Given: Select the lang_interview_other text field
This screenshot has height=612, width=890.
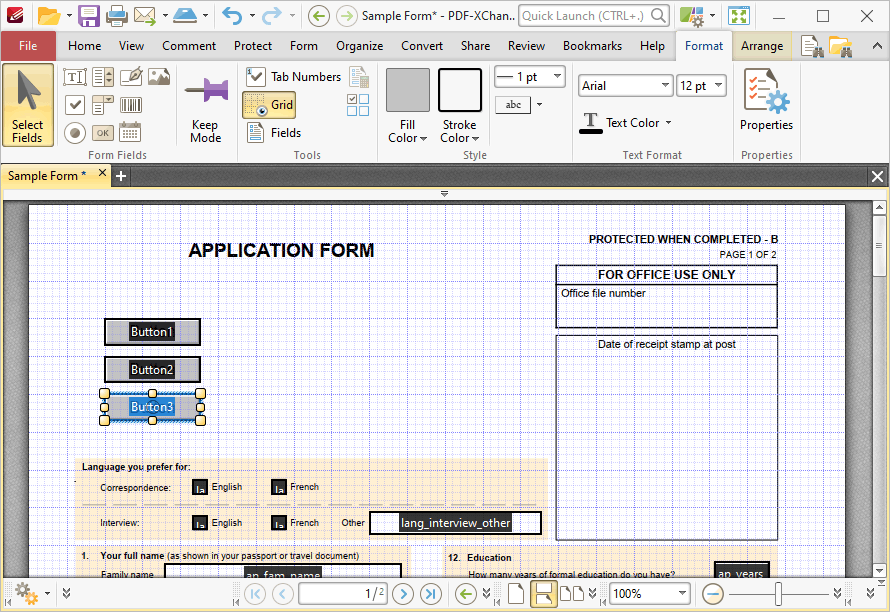Looking at the screenshot, I should coord(455,523).
